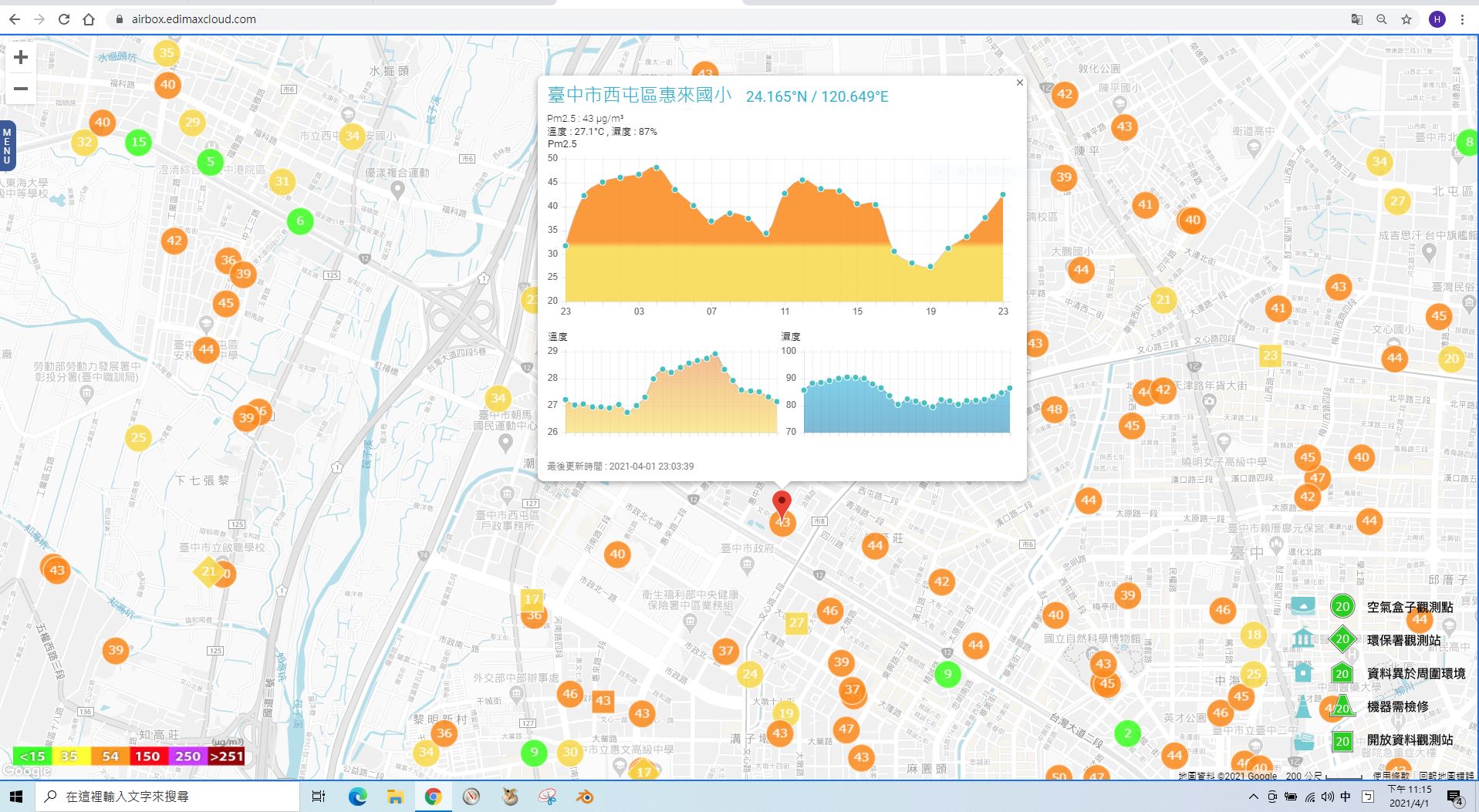Open yellow station marker showing 31
Image resolution: width=1479 pixels, height=812 pixels.
(282, 182)
